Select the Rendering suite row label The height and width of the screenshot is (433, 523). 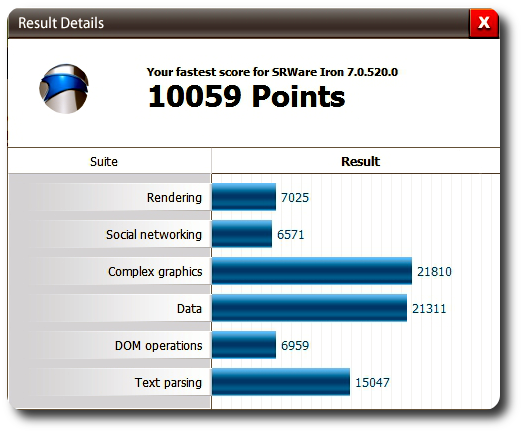pos(174,197)
